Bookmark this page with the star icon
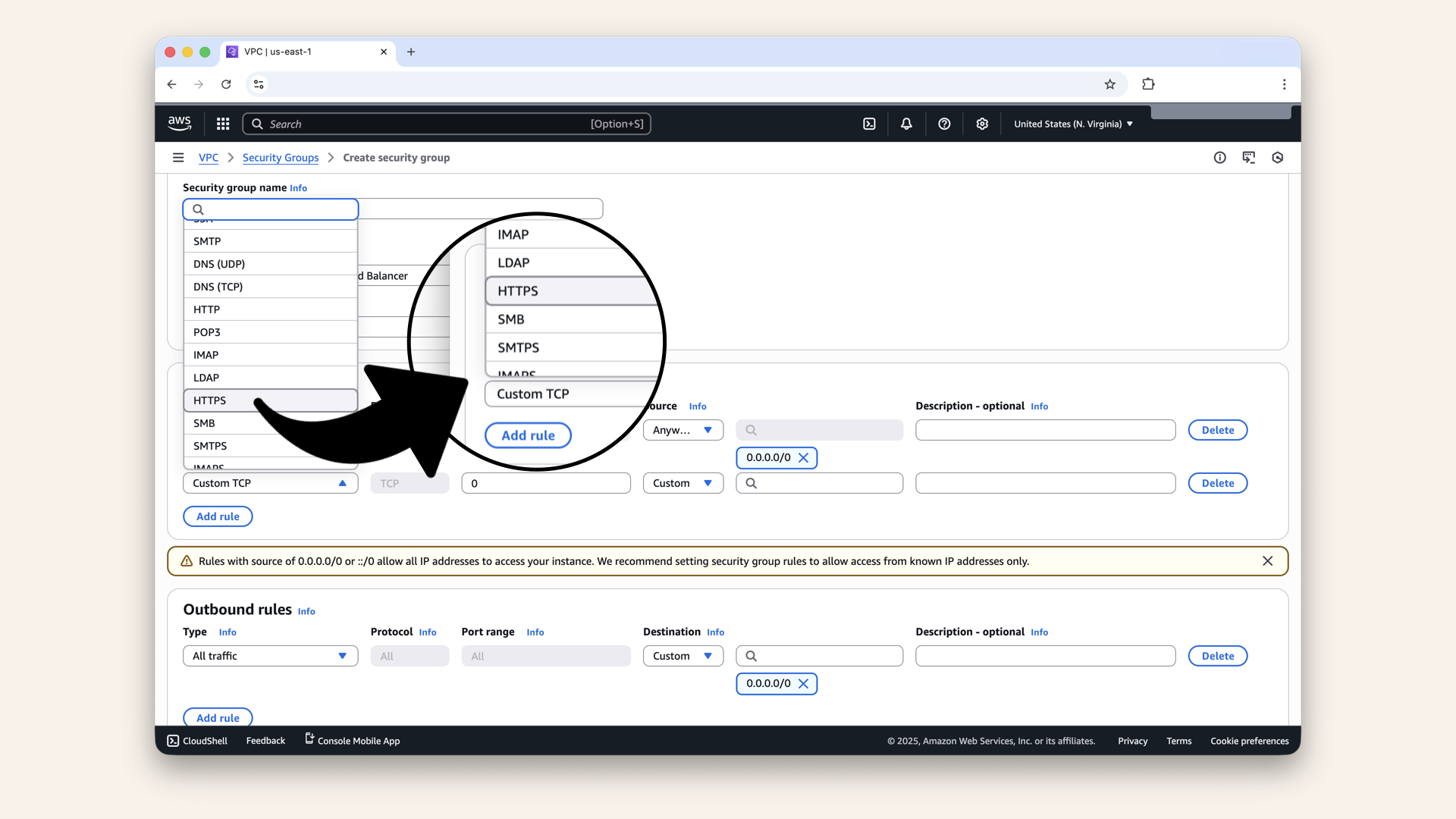The image size is (1456, 819). [1110, 84]
